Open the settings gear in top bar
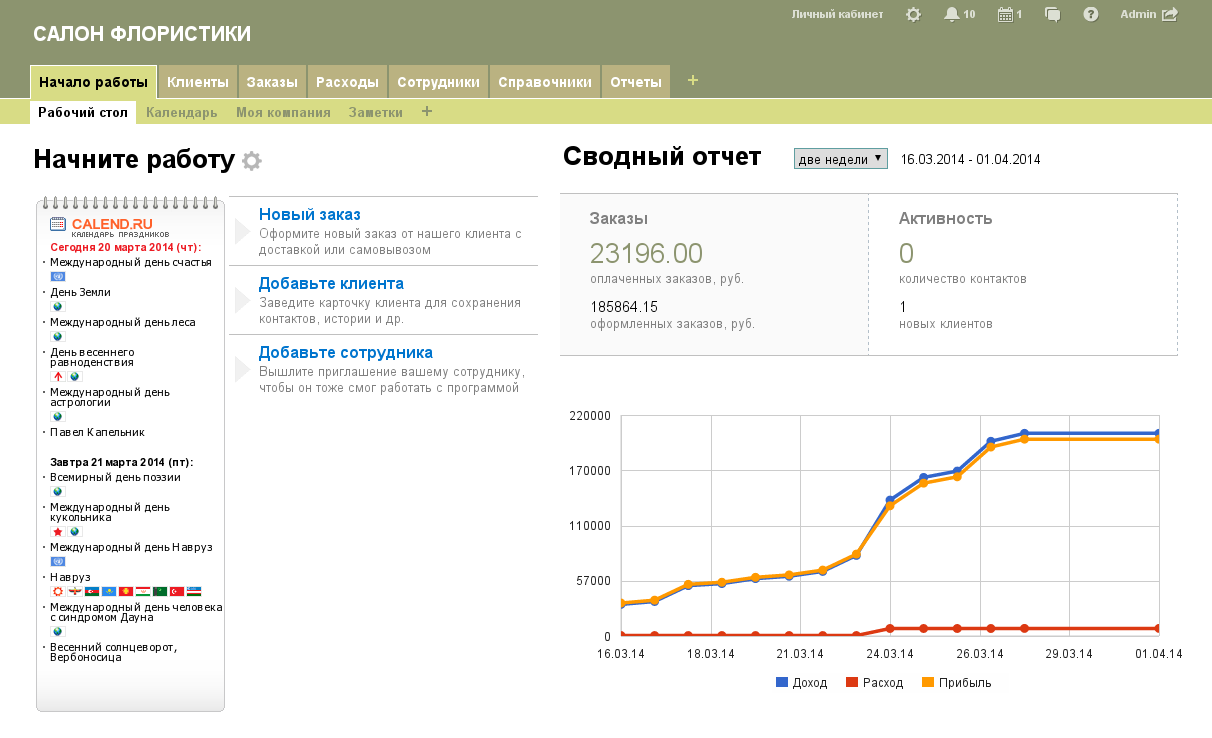The image size is (1212, 738). click(x=913, y=15)
